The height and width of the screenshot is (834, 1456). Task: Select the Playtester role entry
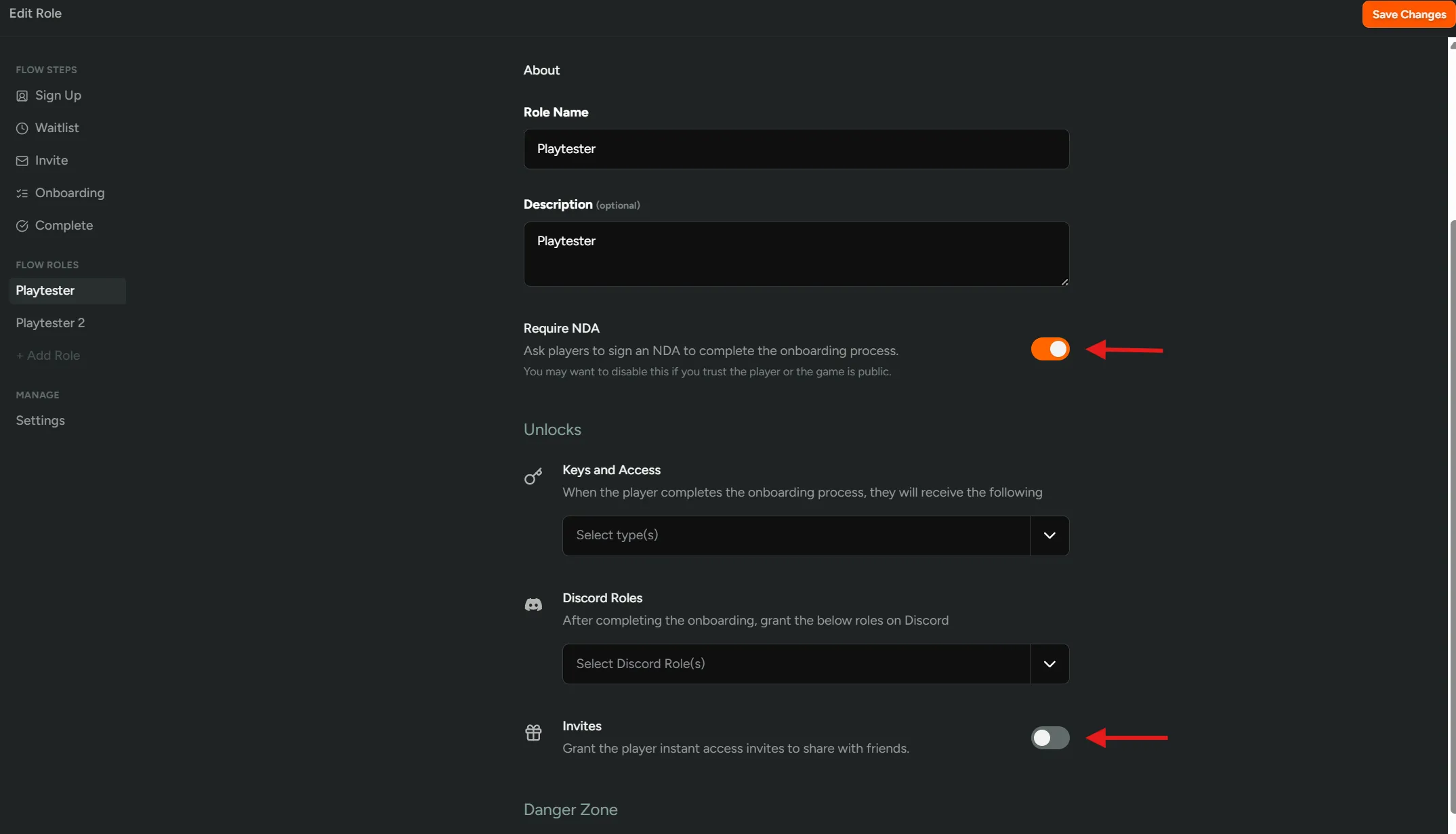45,291
